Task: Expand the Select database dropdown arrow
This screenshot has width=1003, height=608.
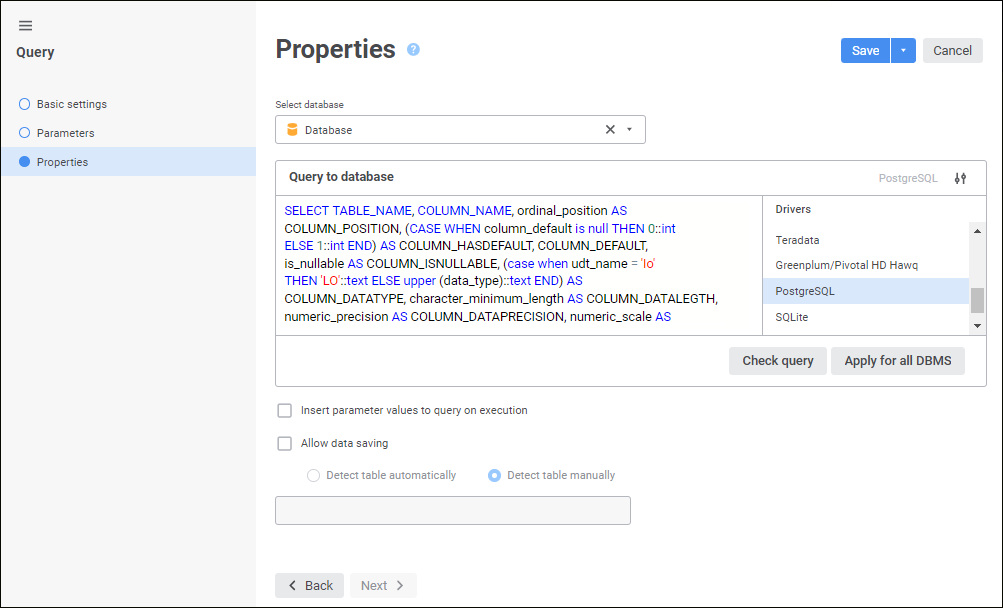Action: [629, 130]
